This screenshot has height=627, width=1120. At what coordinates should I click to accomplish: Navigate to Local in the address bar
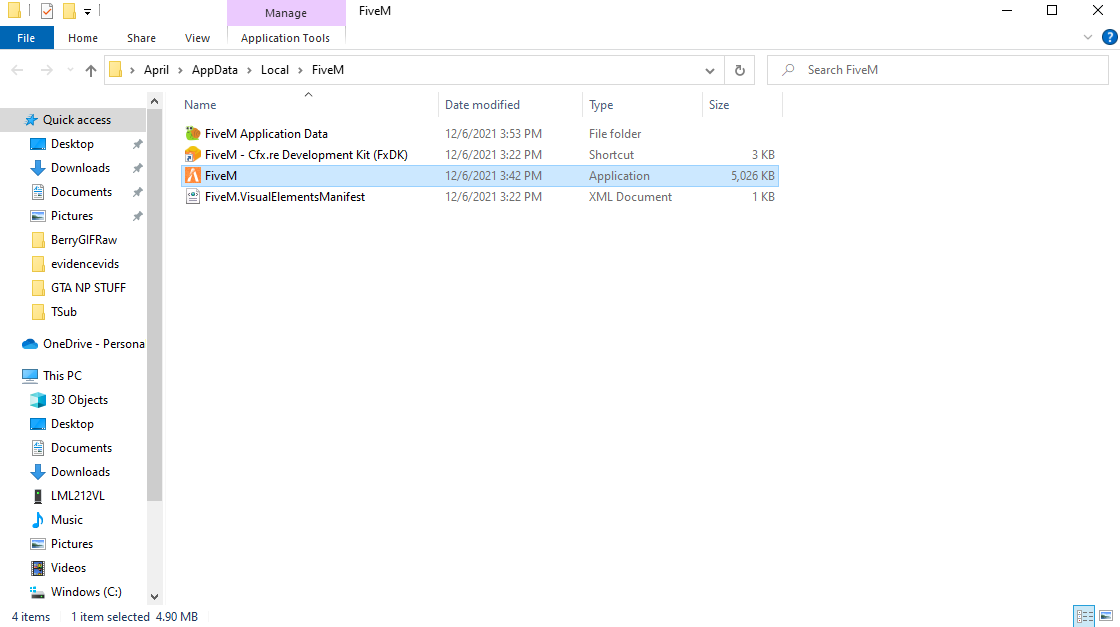274,70
